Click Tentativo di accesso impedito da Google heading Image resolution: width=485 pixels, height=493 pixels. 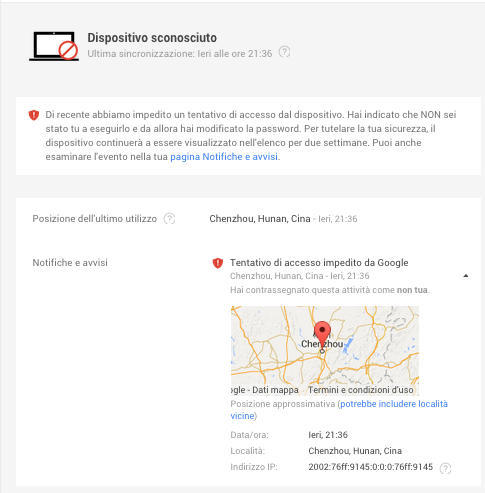coord(319,263)
